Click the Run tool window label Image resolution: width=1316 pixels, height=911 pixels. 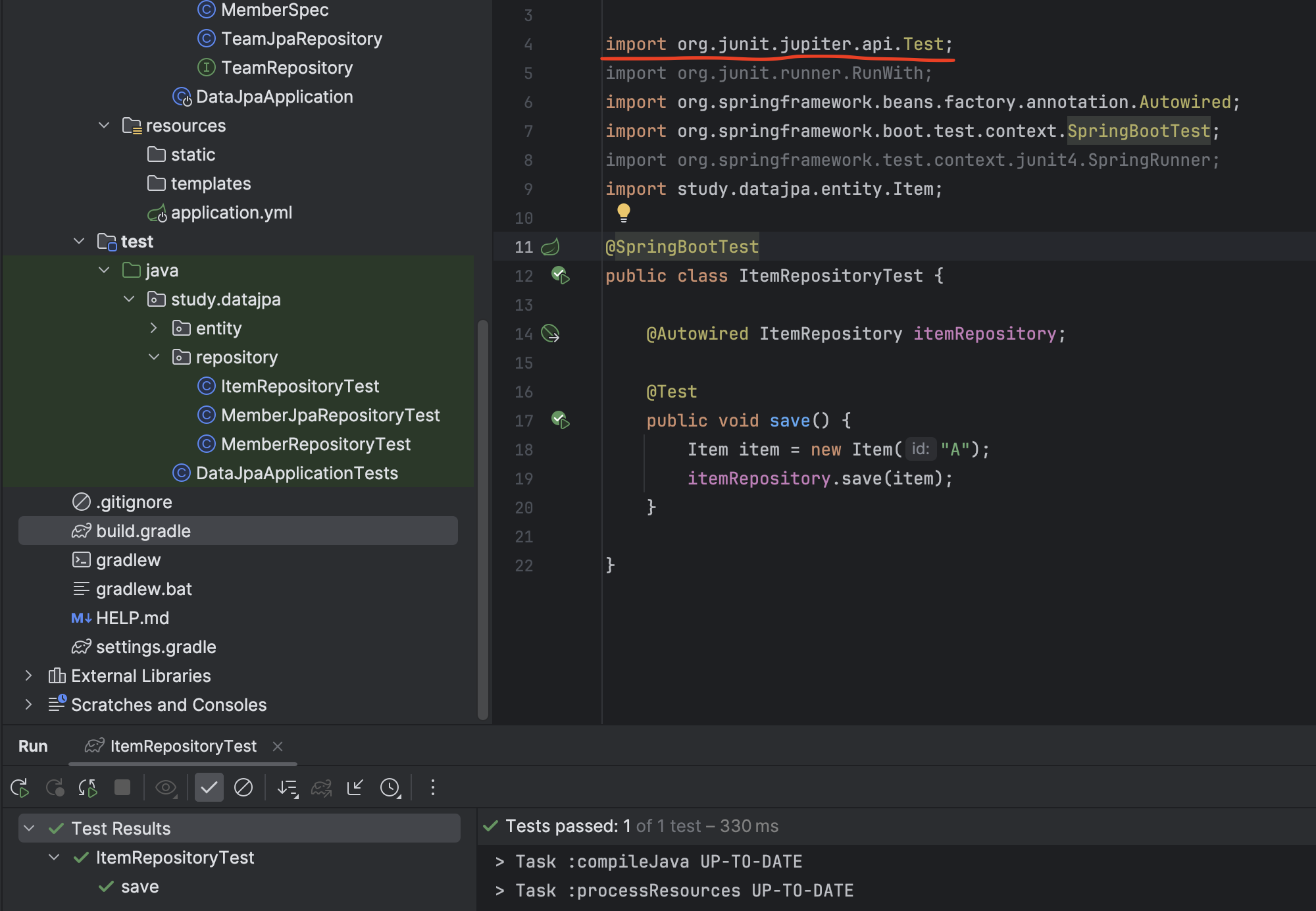tap(33, 746)
